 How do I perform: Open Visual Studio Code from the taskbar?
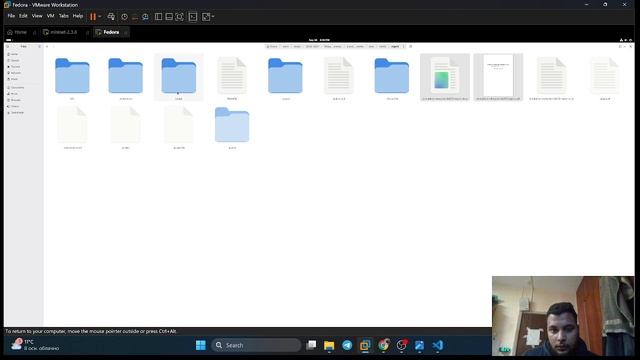point(438,345)
